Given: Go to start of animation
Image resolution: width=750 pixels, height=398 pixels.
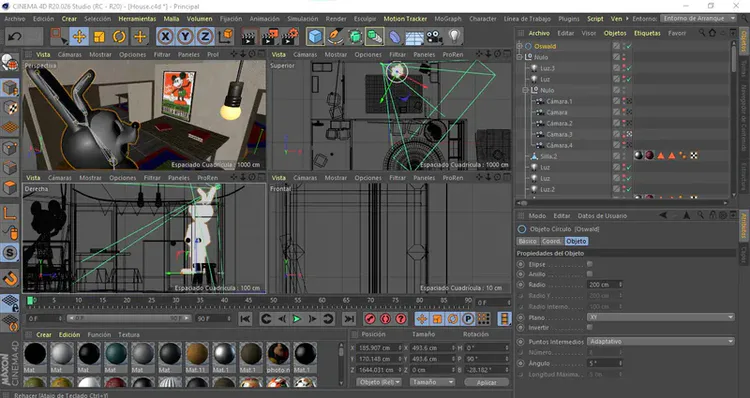Looking at the screenshot, I should (x=245, y=319).
